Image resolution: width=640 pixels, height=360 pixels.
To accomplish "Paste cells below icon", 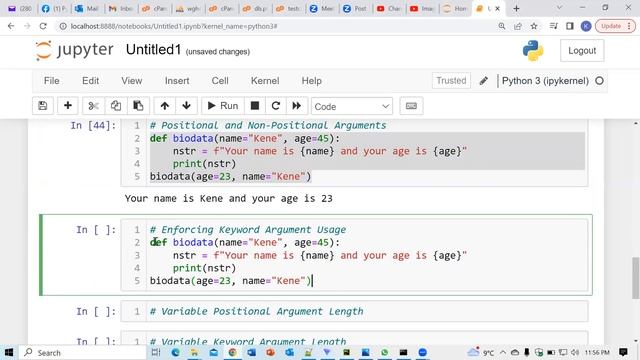I will tap(138, 106).
